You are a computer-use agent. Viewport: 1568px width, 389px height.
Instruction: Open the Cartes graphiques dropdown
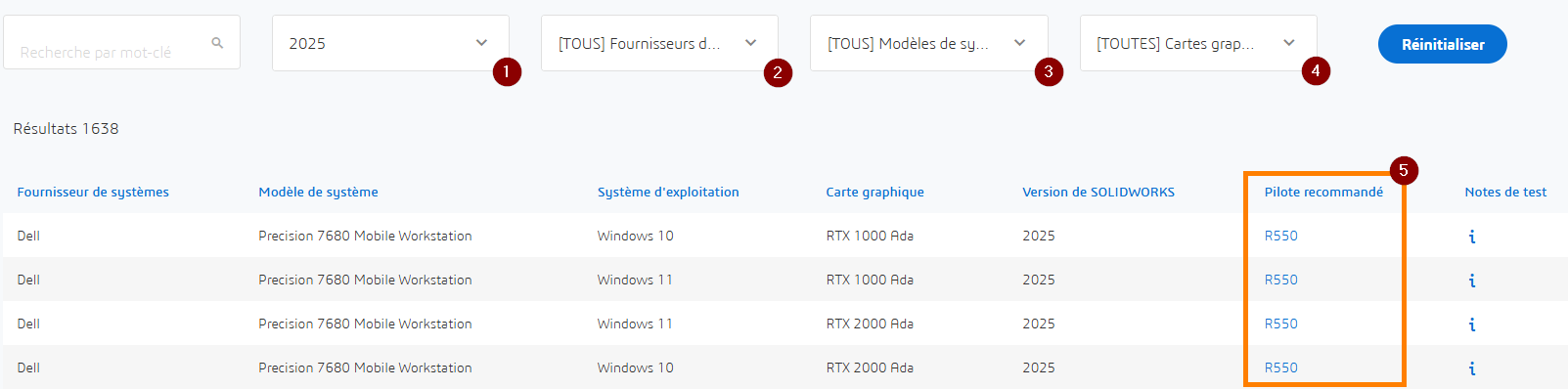point(1198,43)
